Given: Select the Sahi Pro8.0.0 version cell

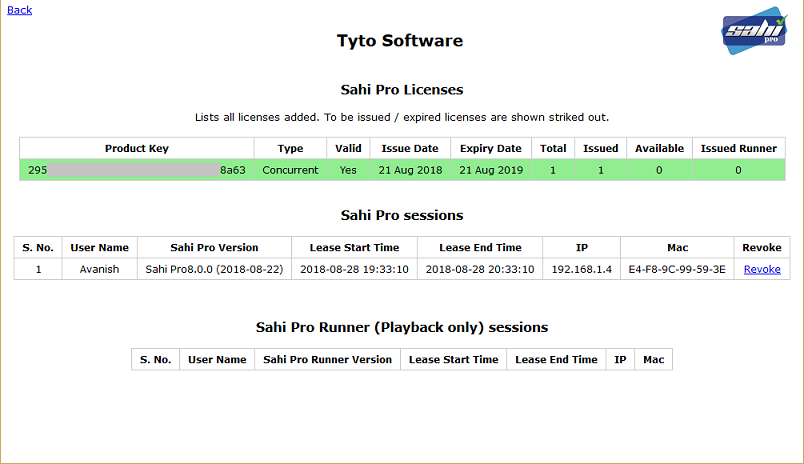Looking at the screenshot, I should click(x=214, y=269).
